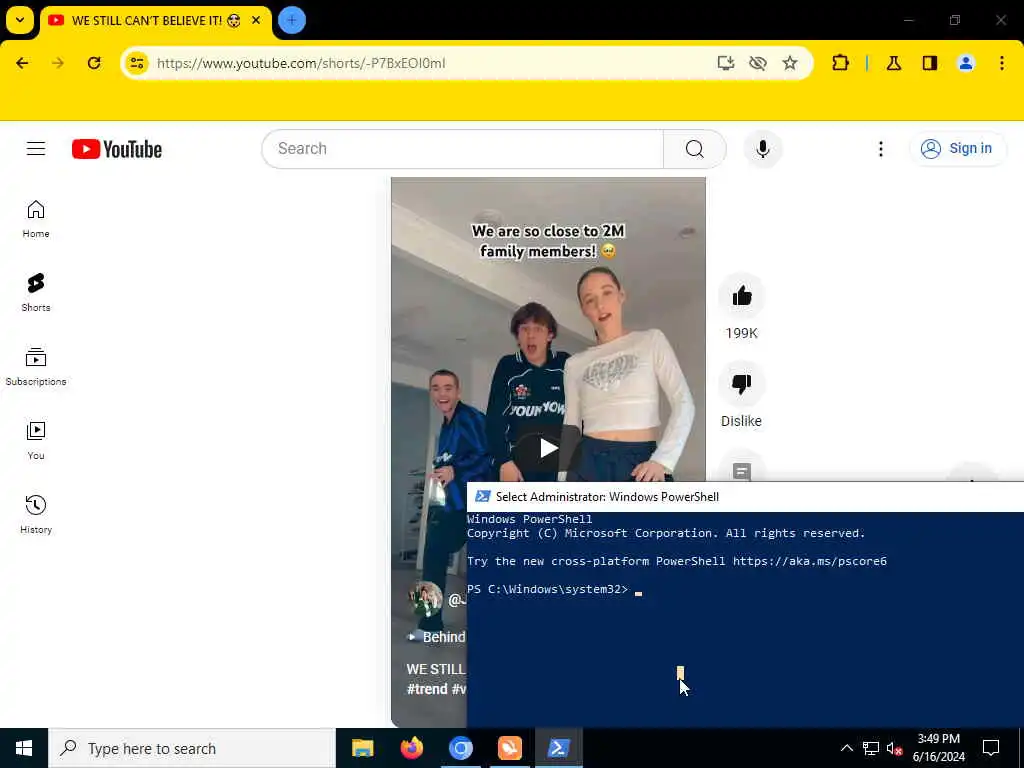Open Home in YouTube sidebar
The width and height of the screenshot is (1024, 768).
36,219
